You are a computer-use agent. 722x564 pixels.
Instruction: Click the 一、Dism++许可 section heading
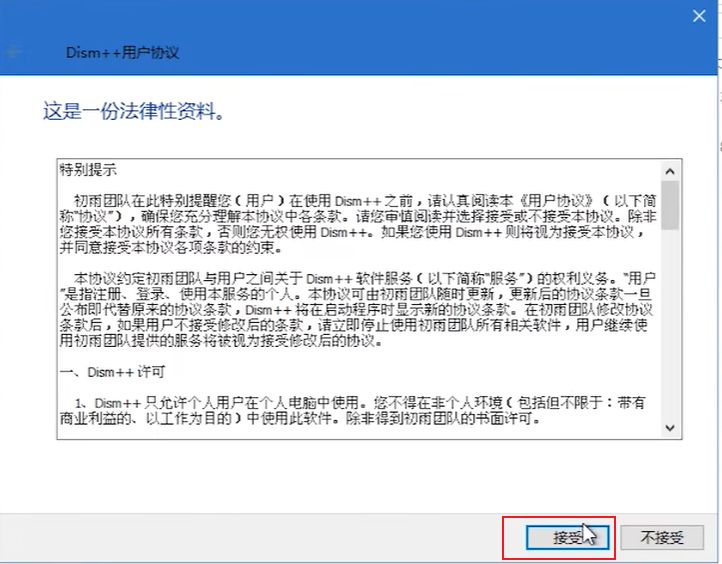pyautogui.click(x=110, y=371)
